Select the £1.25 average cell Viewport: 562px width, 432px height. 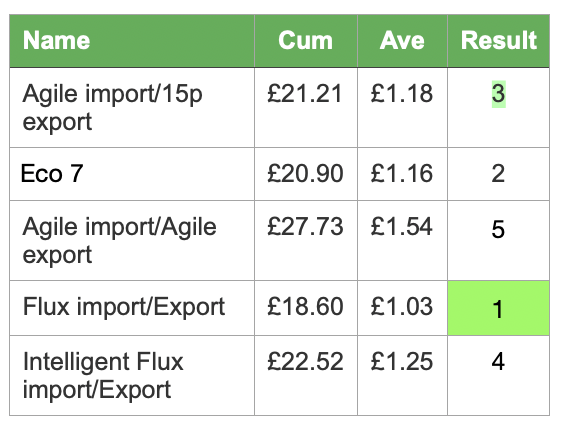click(402, 375)
